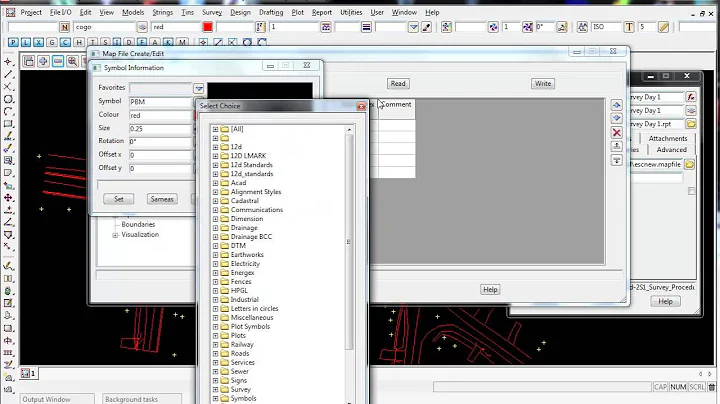Toggle the G snap button
Viewport: 720px width, 404px height.
(x=51, y=43)
